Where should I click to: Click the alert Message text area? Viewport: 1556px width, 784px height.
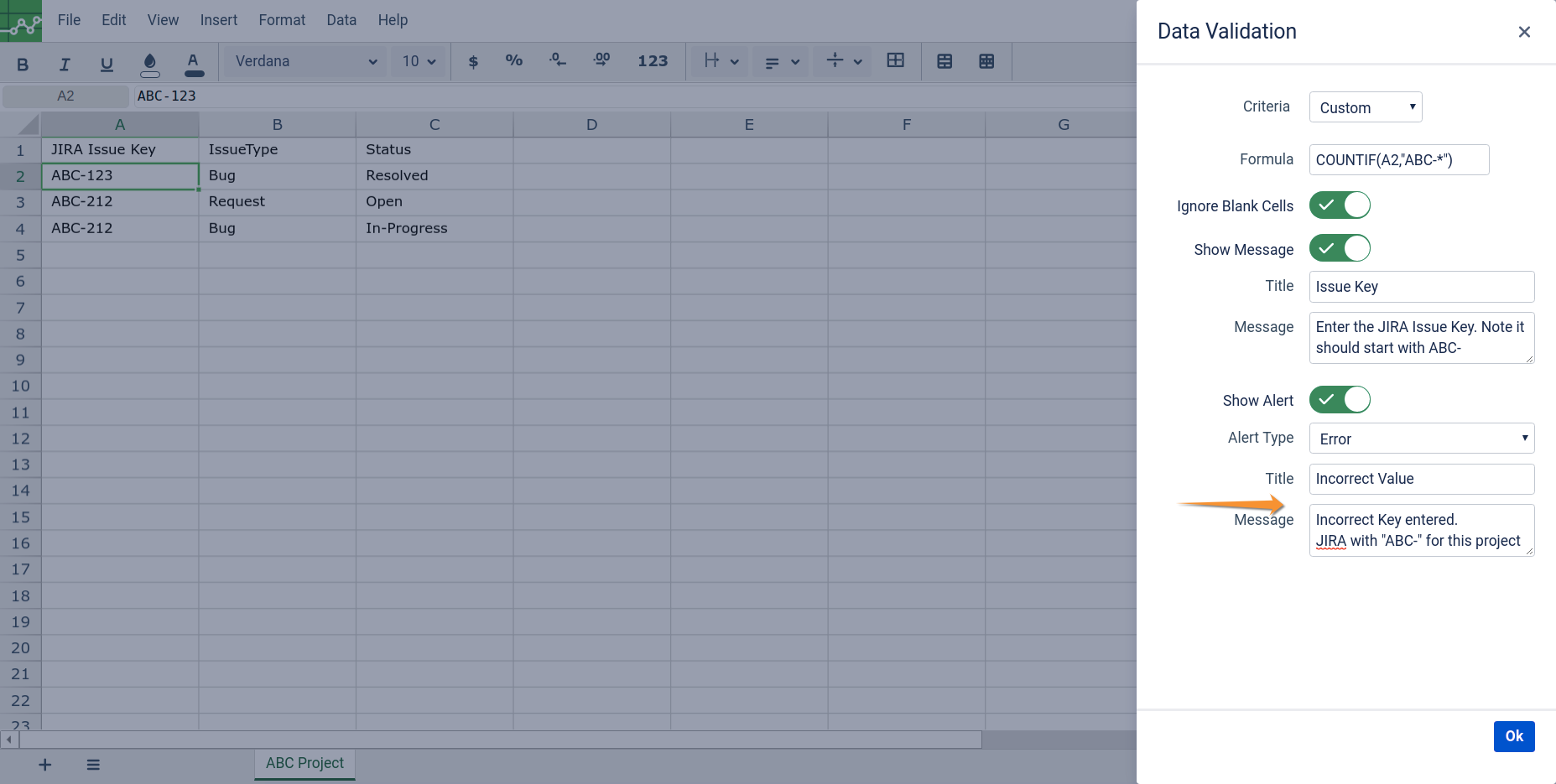coord(1422,530)
